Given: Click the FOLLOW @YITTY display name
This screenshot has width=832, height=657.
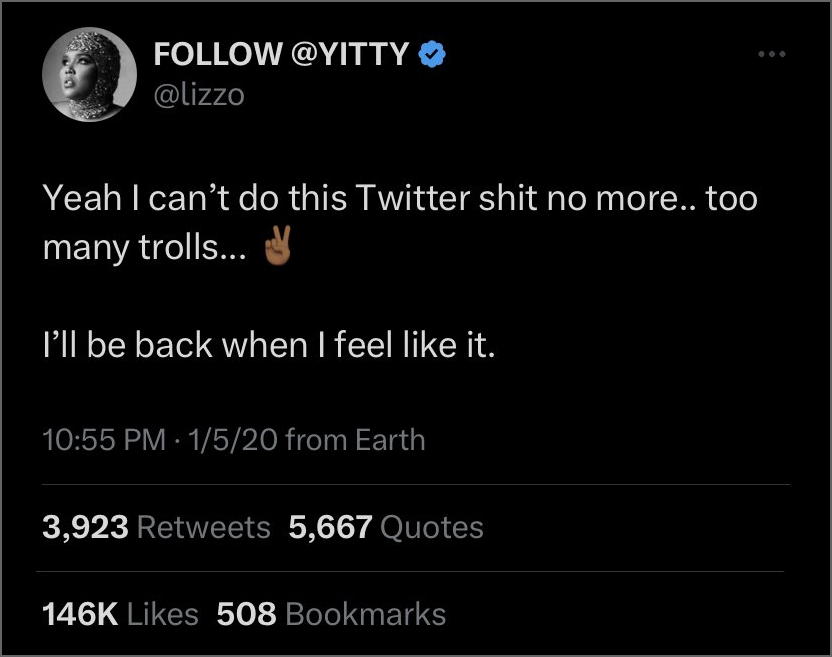Looking at the screenshot, I should pyautogui.click(x=281, y=55).
